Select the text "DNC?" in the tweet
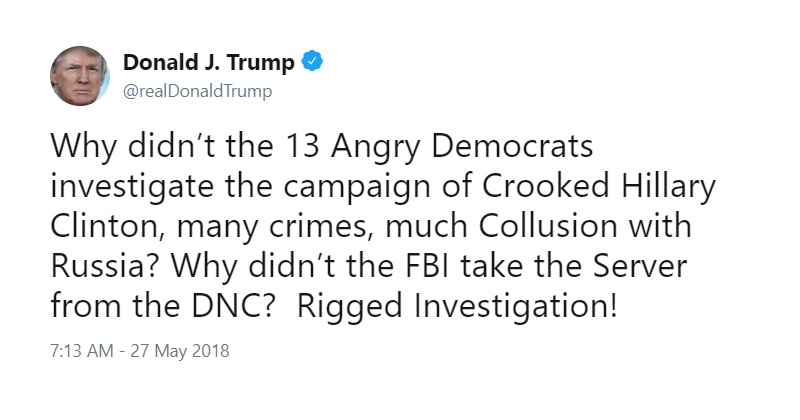Image resolution: width=800 pixels, height=420 pixels. tap(234, 306)
